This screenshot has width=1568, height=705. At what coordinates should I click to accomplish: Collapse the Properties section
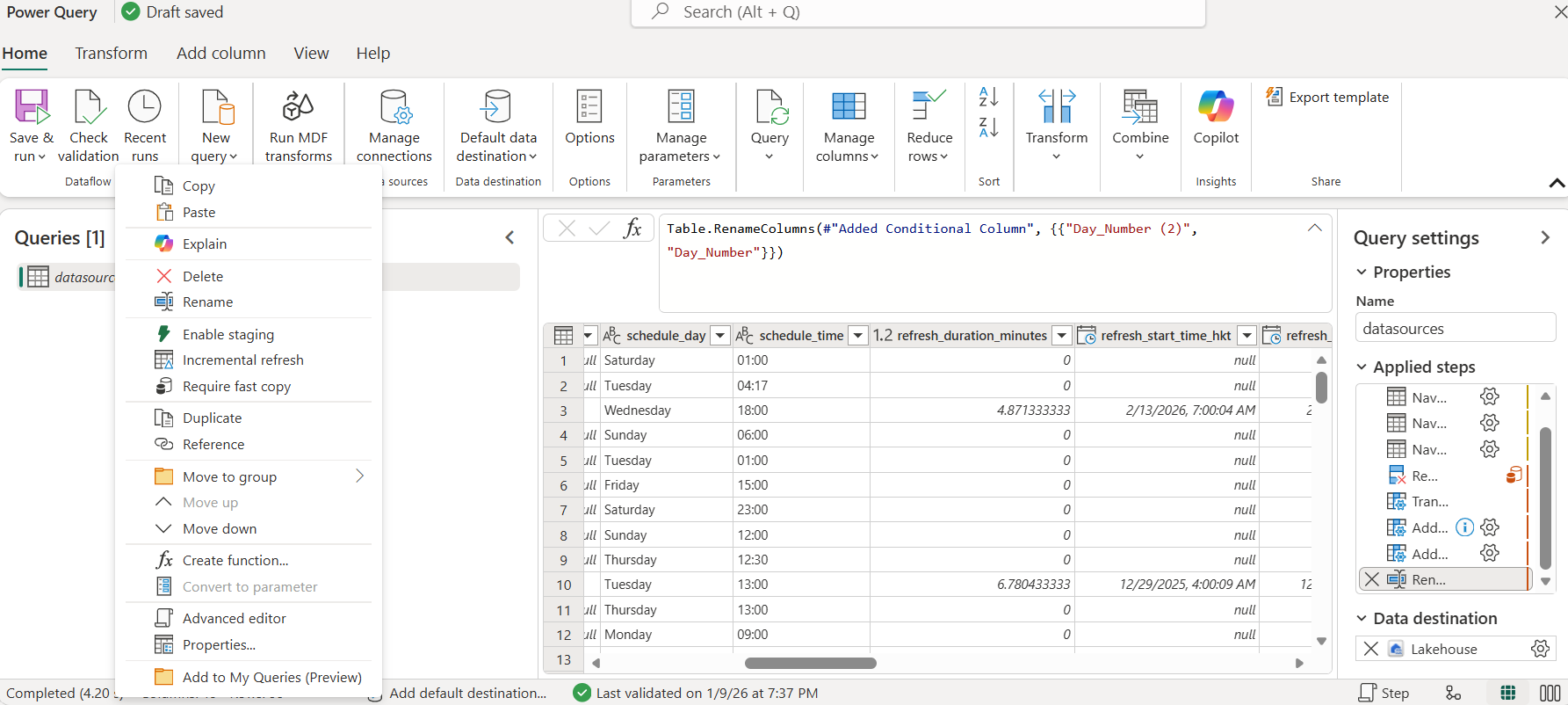1362,272
